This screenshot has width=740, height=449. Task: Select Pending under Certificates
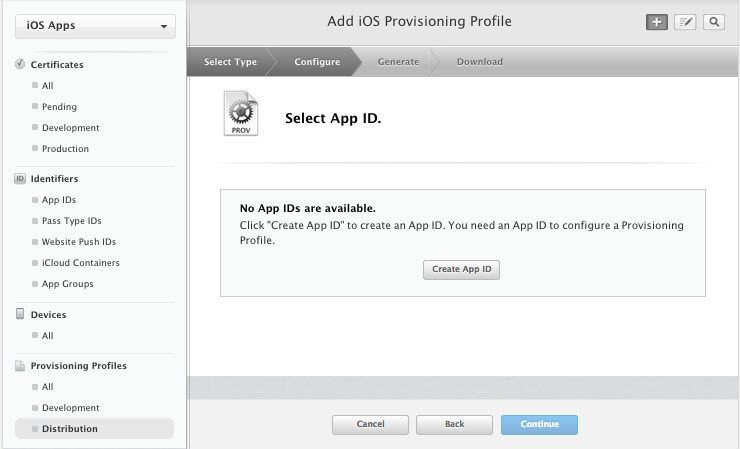coord(59,107)
